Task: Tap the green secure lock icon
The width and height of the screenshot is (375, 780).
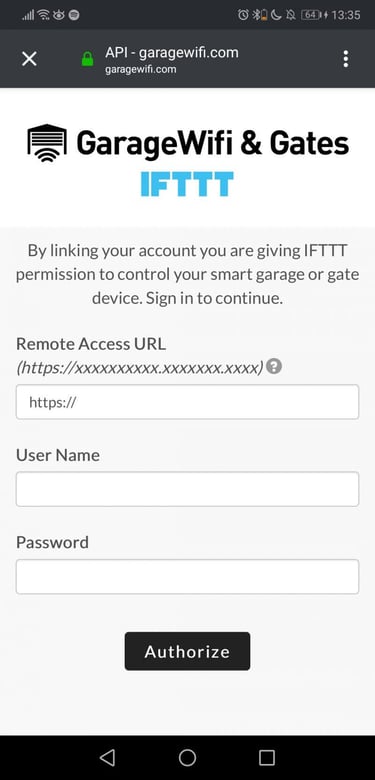Action: point(88,60)
